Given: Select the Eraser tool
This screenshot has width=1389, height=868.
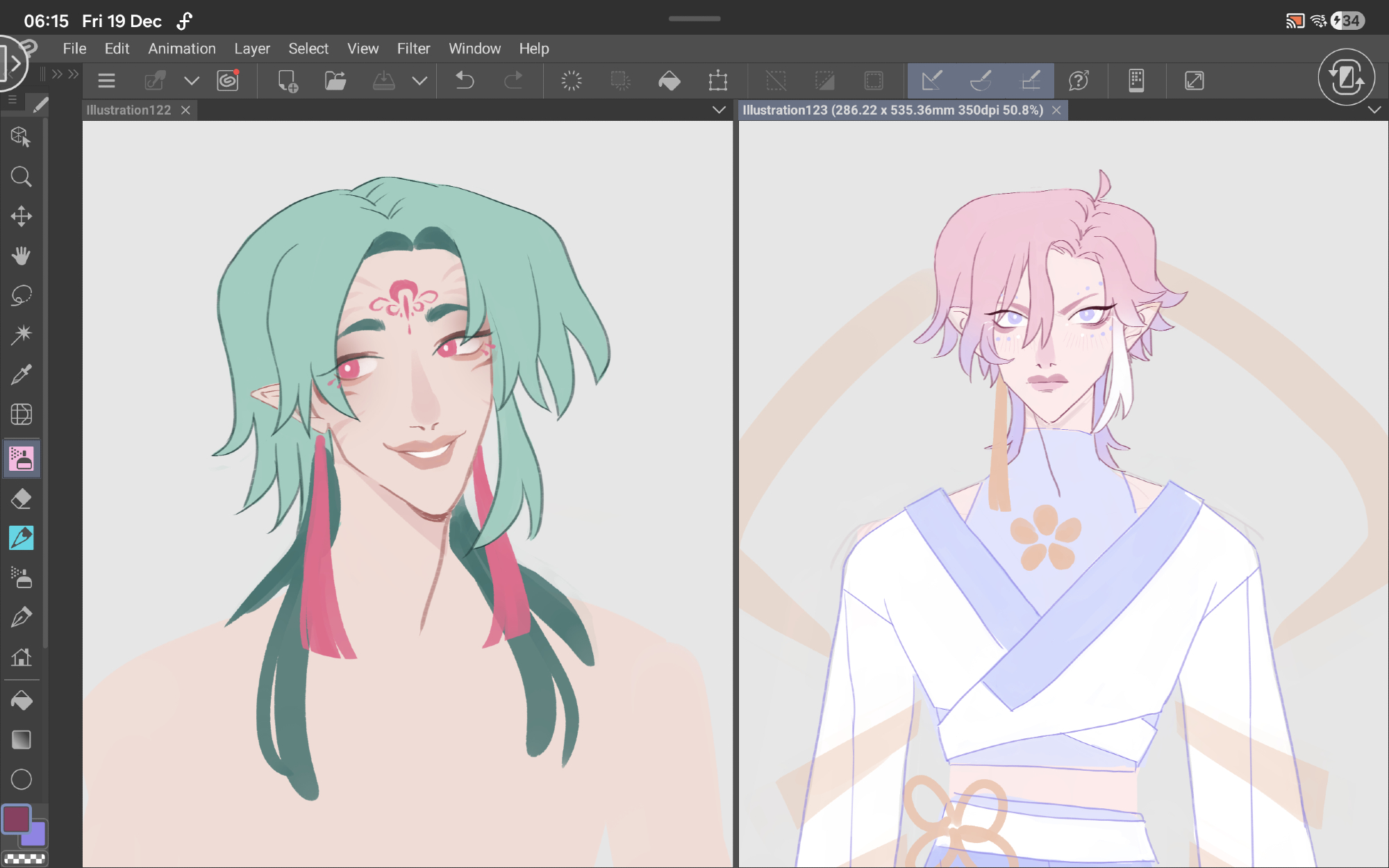Looking at the screenshot, I should tap(21, 499).
